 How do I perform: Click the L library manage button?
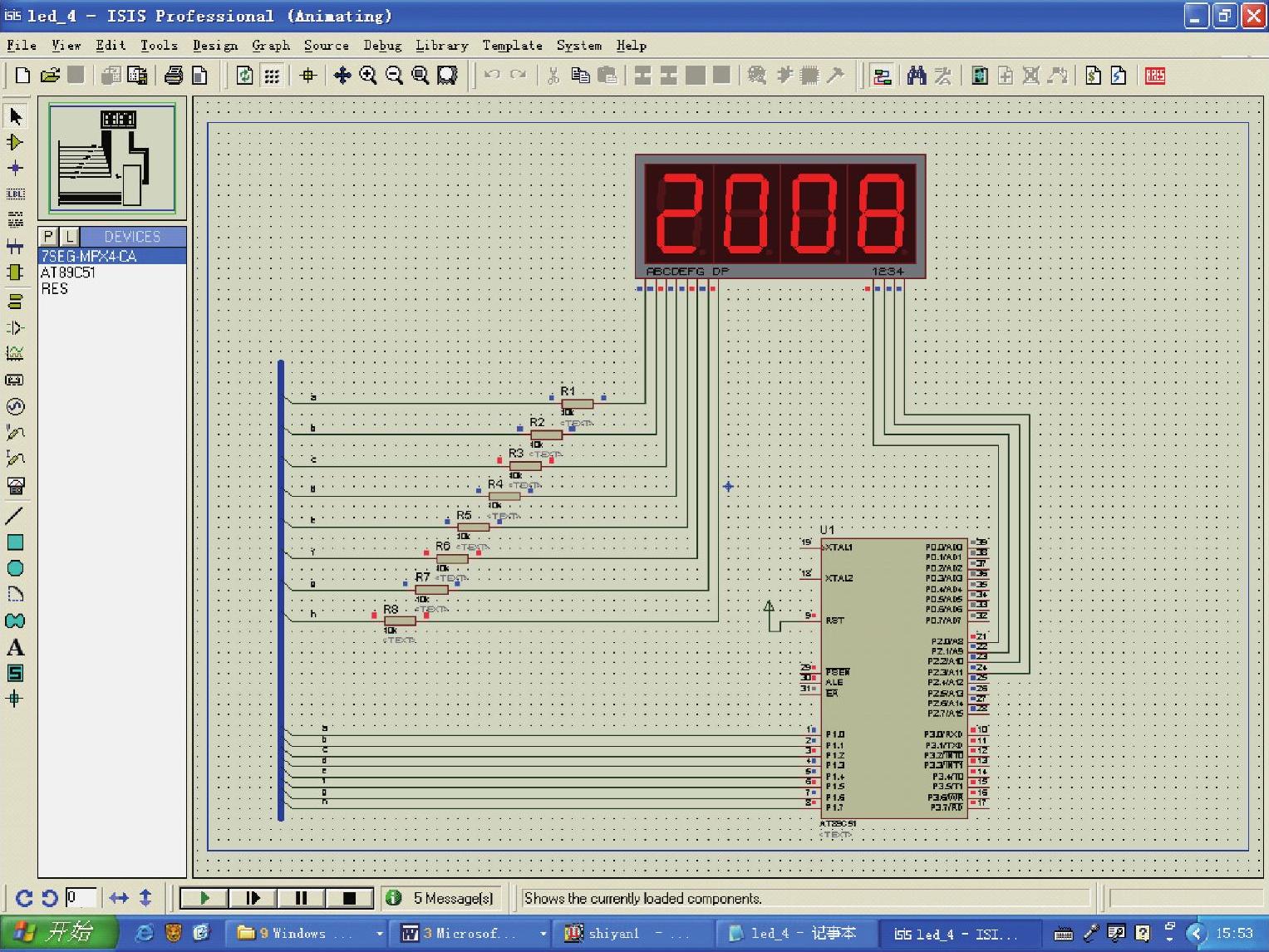[x=70, y=237]
